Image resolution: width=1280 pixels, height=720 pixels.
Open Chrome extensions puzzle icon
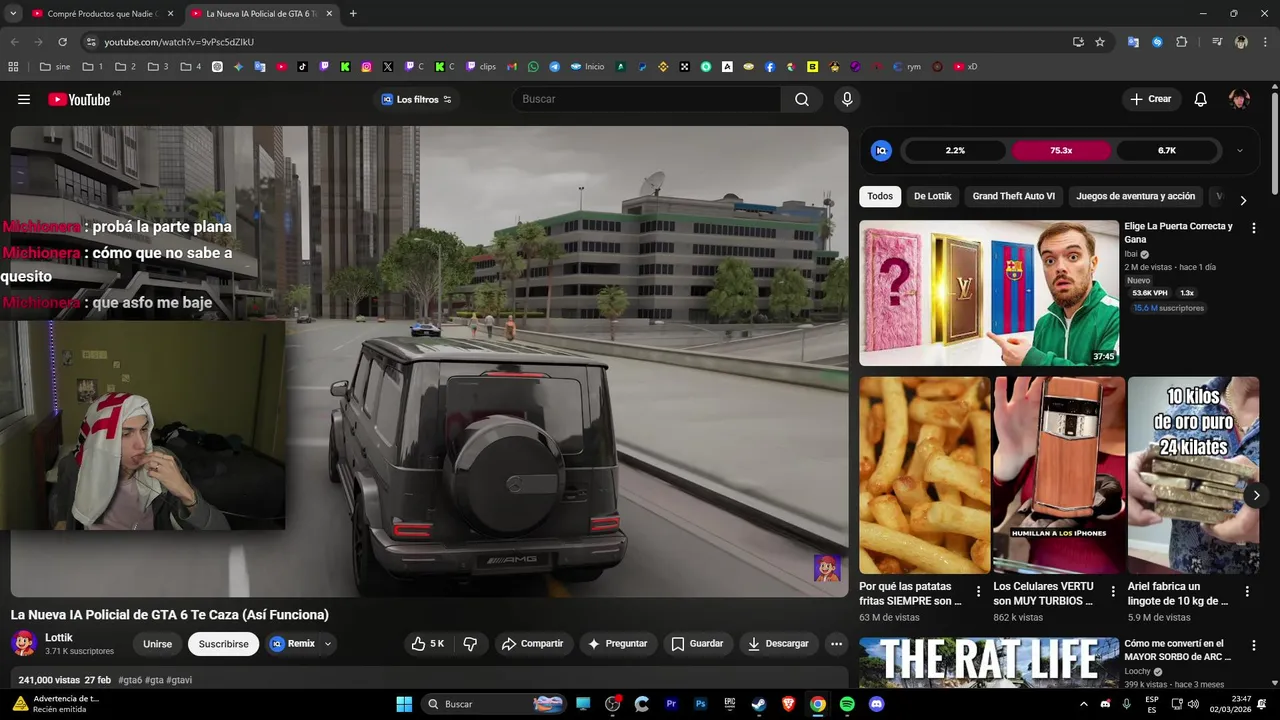1182,42
